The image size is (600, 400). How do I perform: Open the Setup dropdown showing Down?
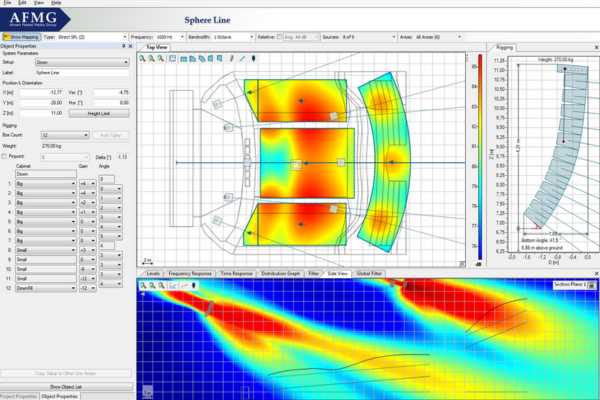(x=84, y=62)
